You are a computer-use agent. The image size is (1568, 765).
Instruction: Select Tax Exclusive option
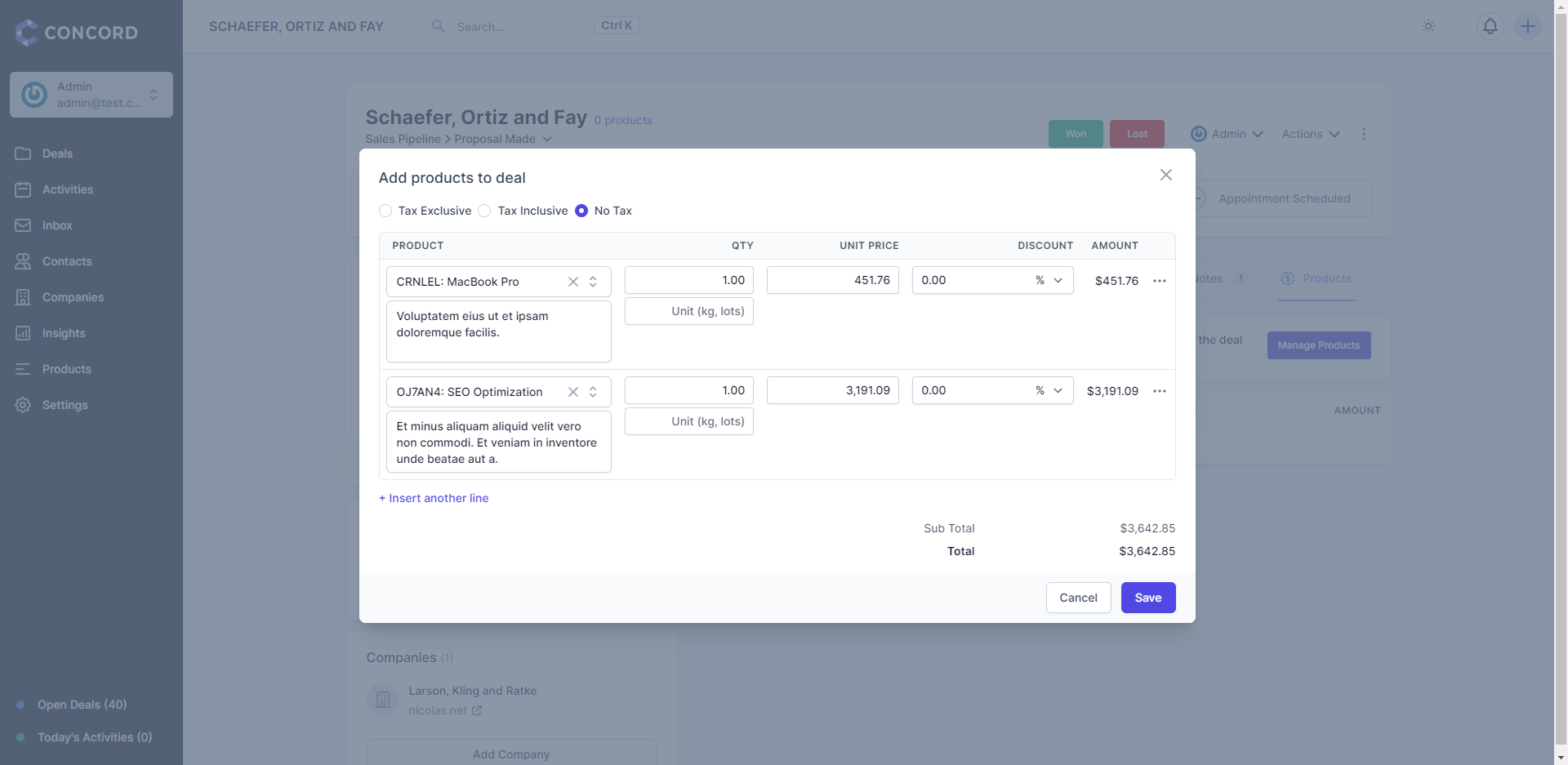click(385, 211)
